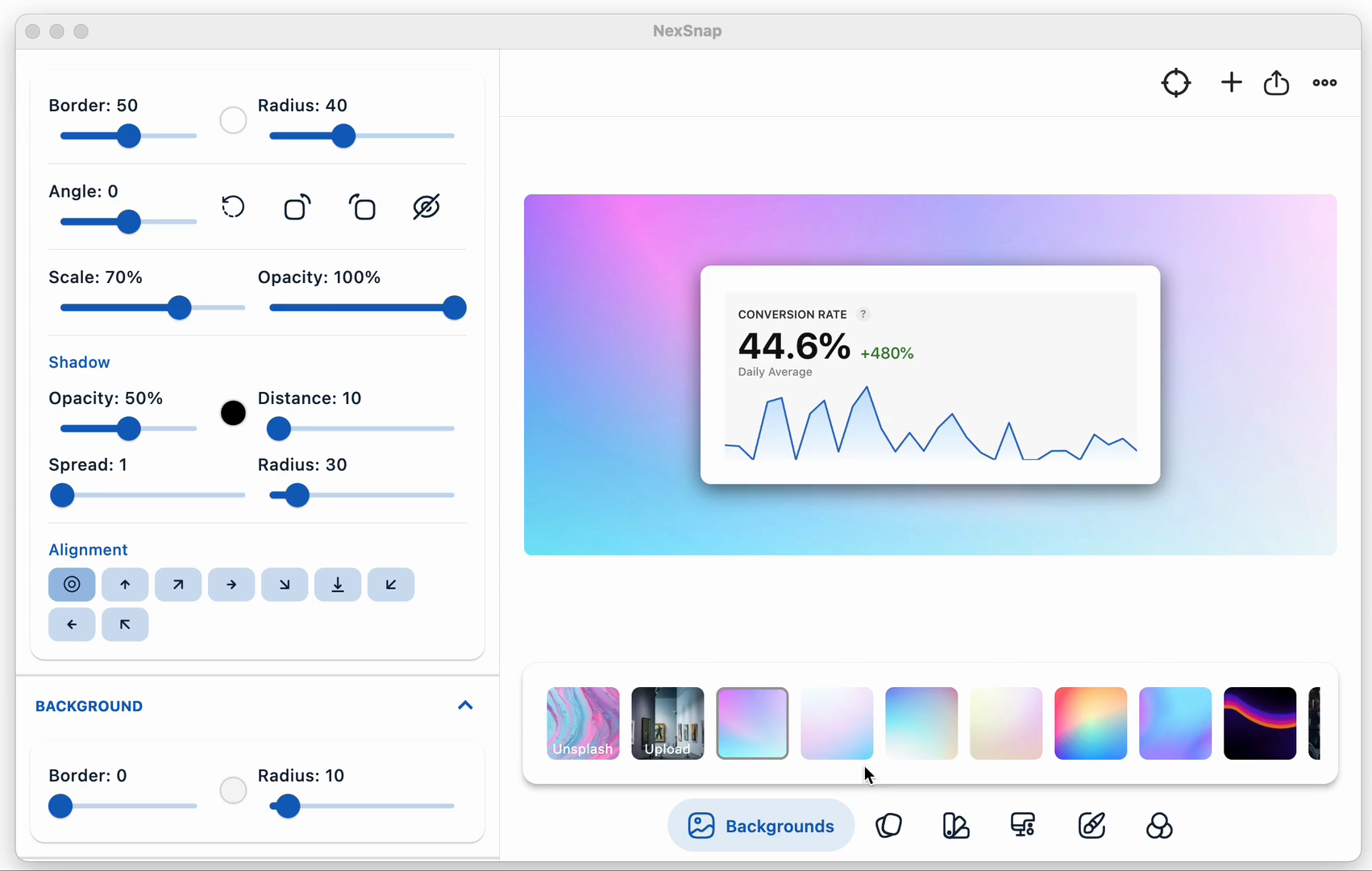Align to top with up arrow
This screenshot has width=1372, height=871.
(125, 585)
